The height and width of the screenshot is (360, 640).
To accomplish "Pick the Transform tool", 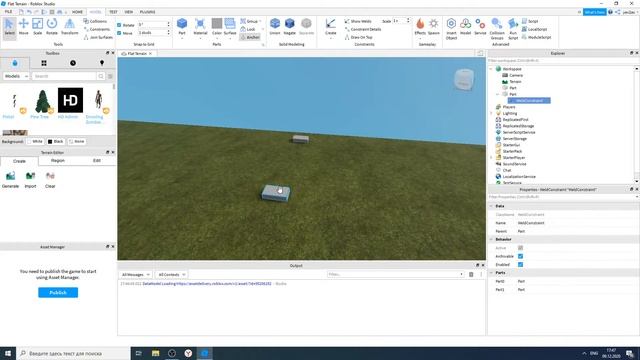I will [69, 26].
